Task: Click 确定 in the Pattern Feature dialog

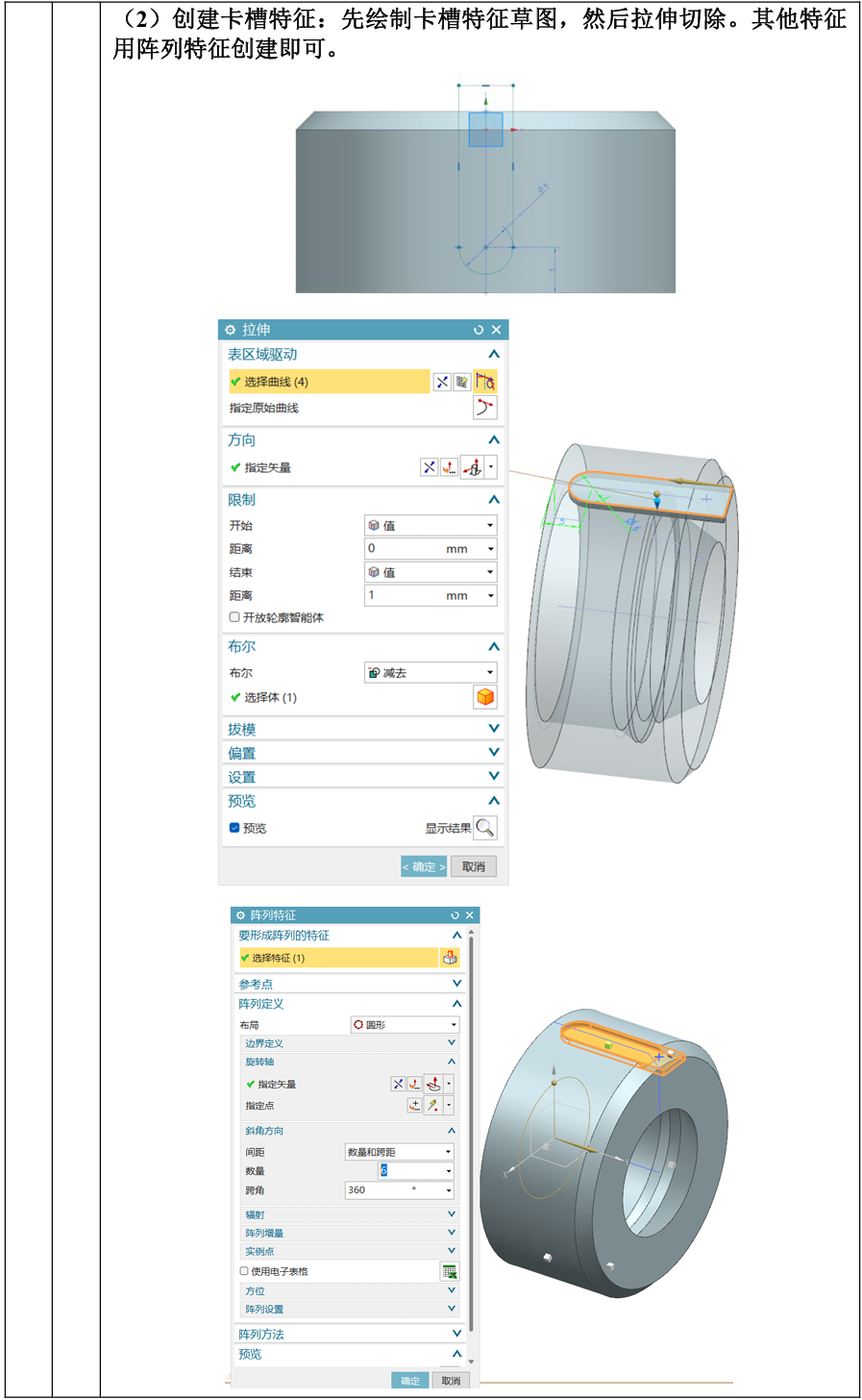Action: point(410,1381)
